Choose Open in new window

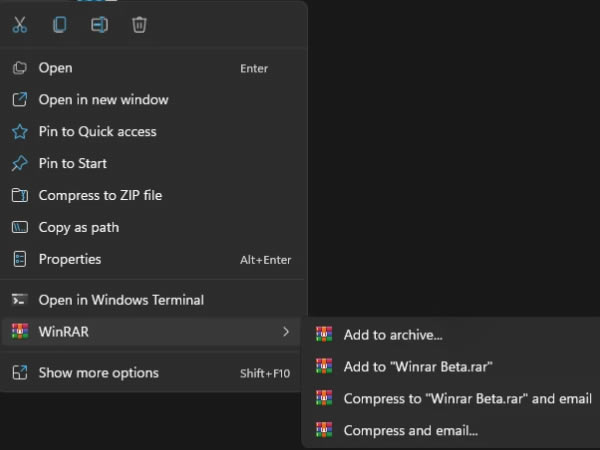151,100
